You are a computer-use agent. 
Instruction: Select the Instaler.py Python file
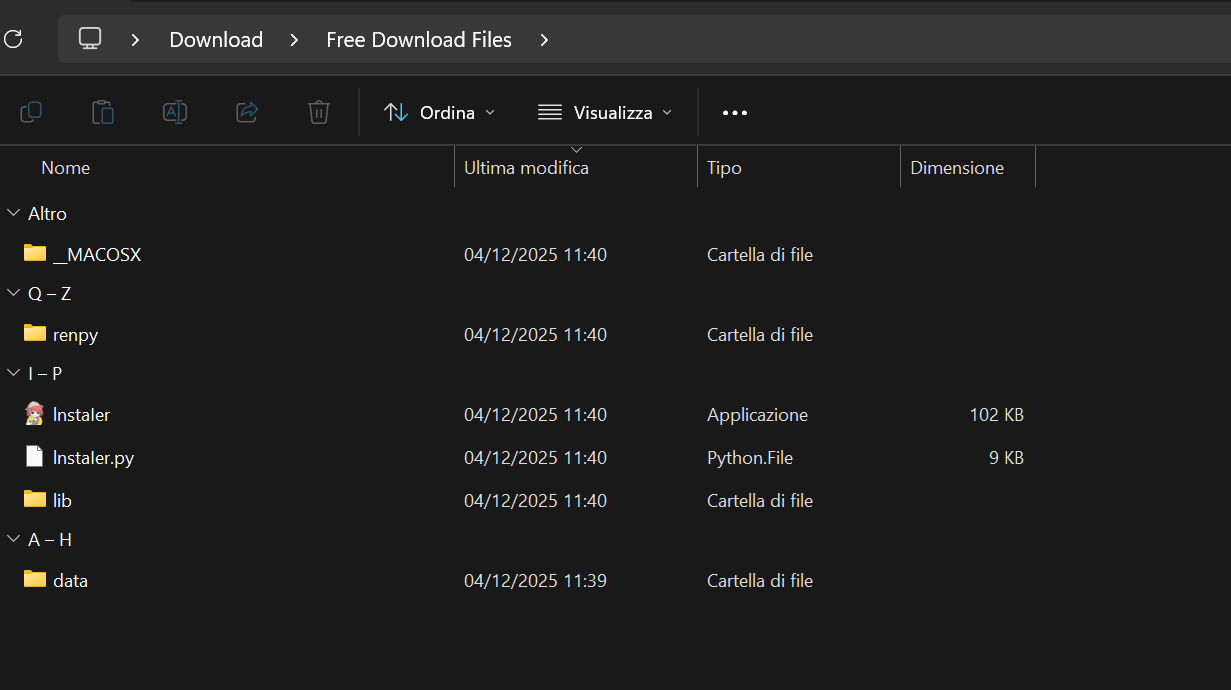coord(93,458)
